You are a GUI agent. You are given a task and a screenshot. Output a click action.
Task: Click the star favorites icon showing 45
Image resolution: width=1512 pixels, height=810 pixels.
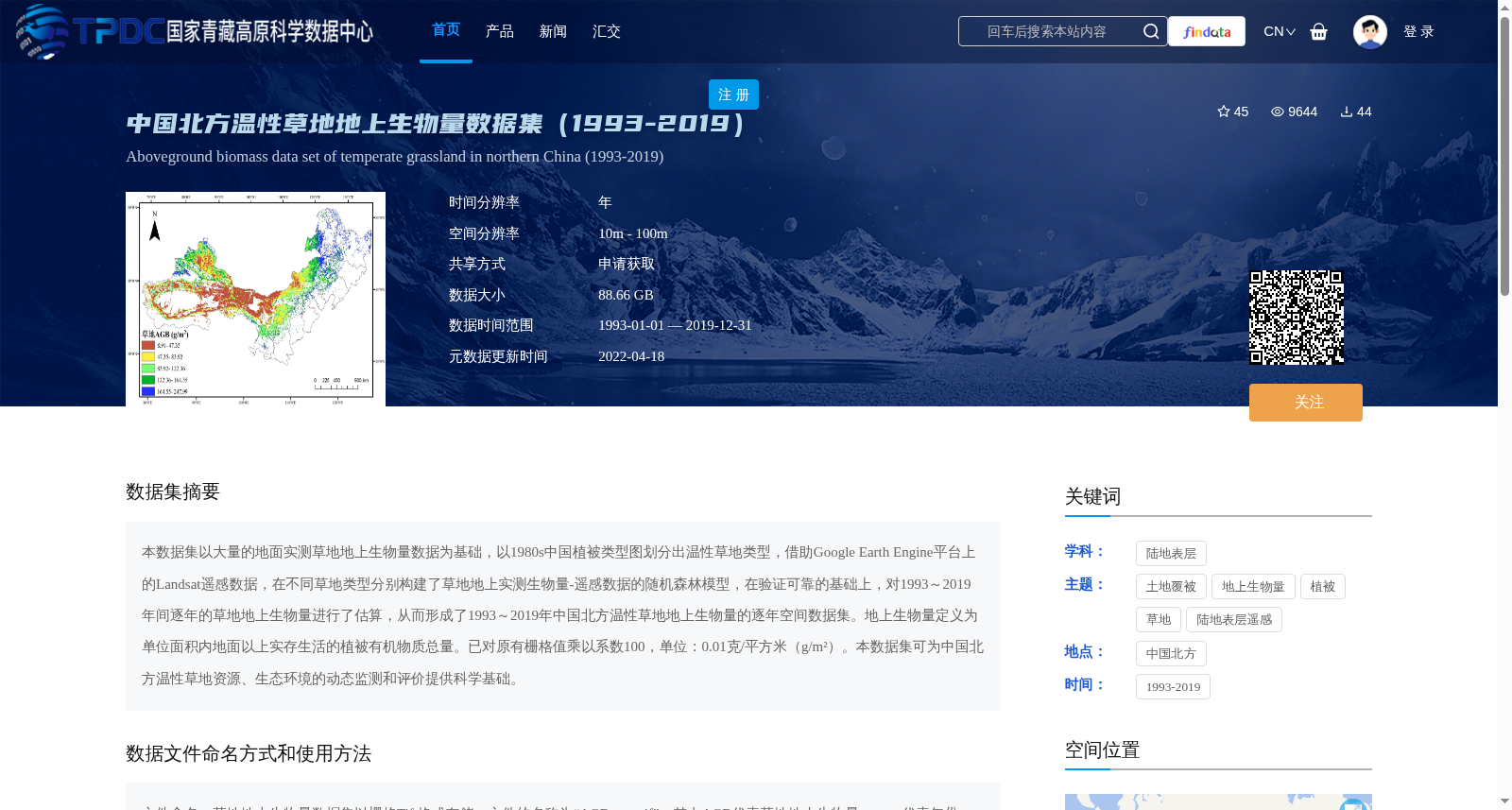coord(1224,112)
